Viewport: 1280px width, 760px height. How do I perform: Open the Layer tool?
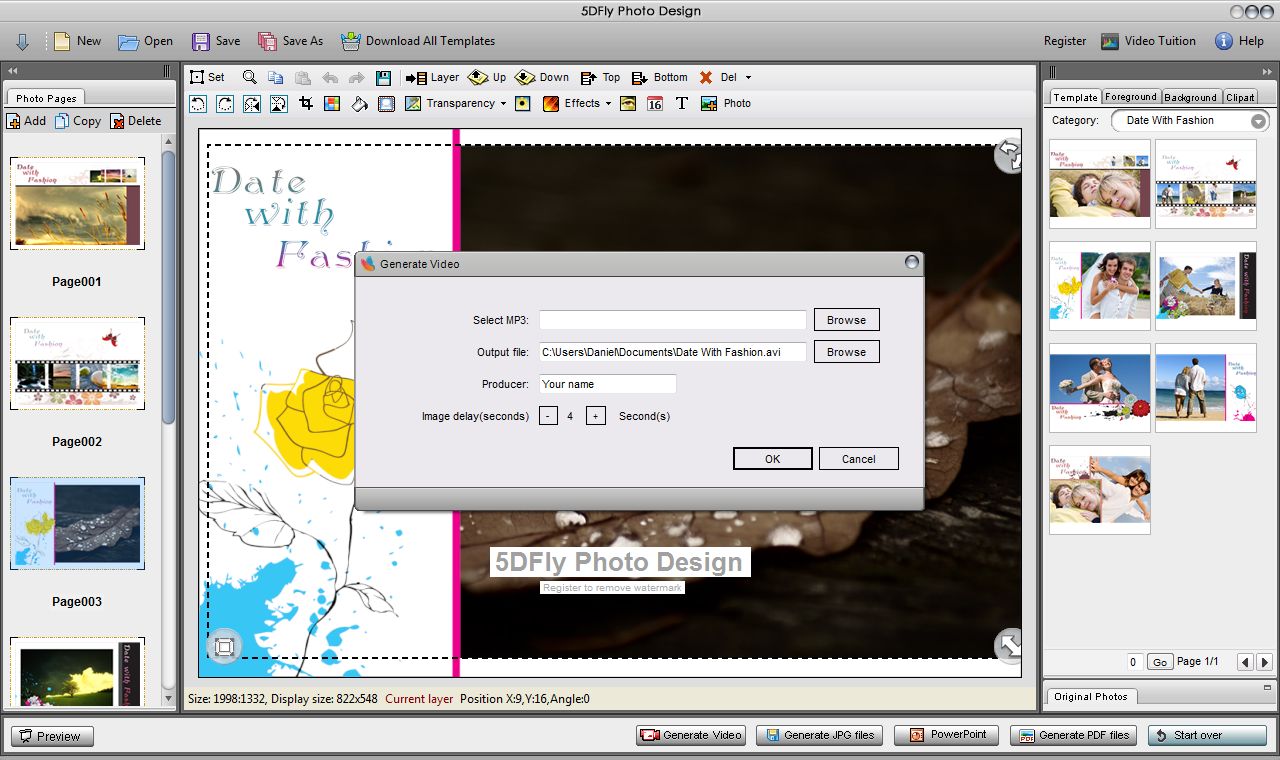[x=432, y=77]
